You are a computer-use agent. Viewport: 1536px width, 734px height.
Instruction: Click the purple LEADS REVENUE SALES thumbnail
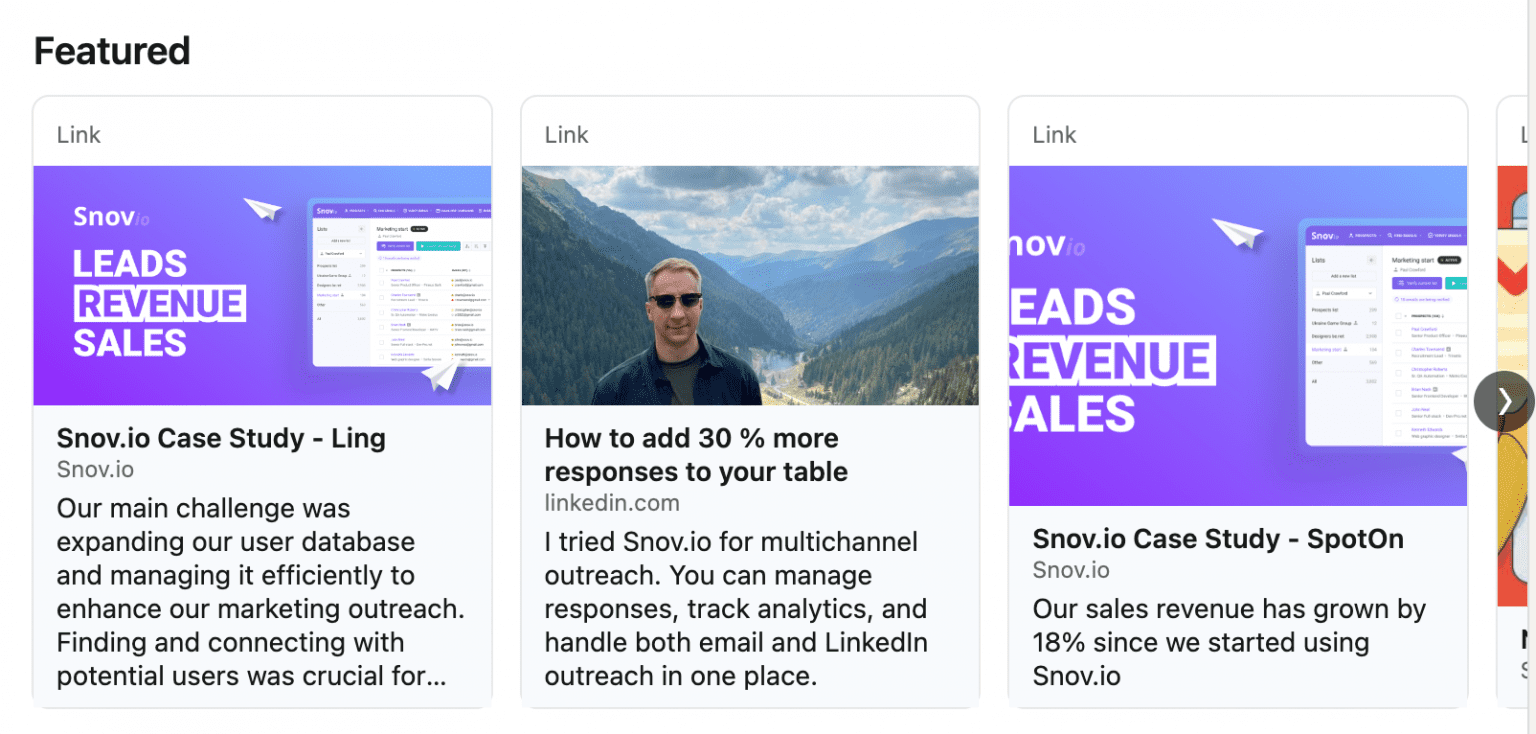(x=262, y=286)
